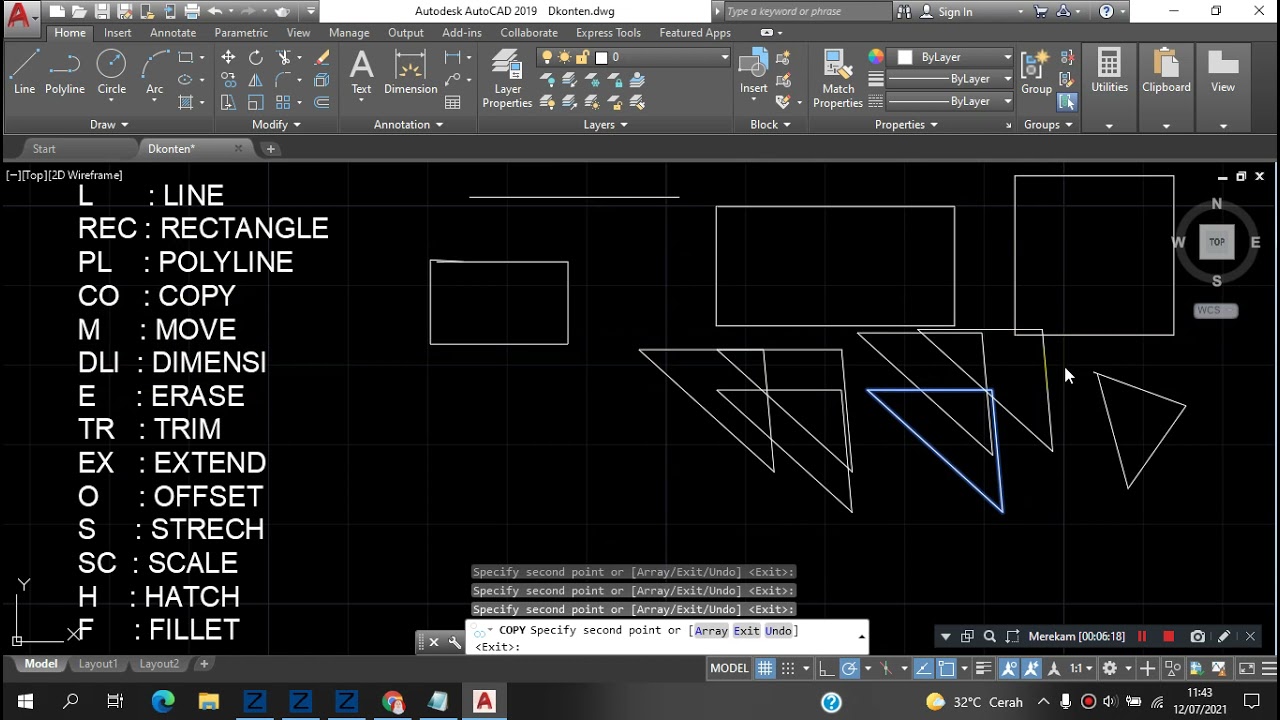Click the Undo option in command line

(x=779, y=631)
